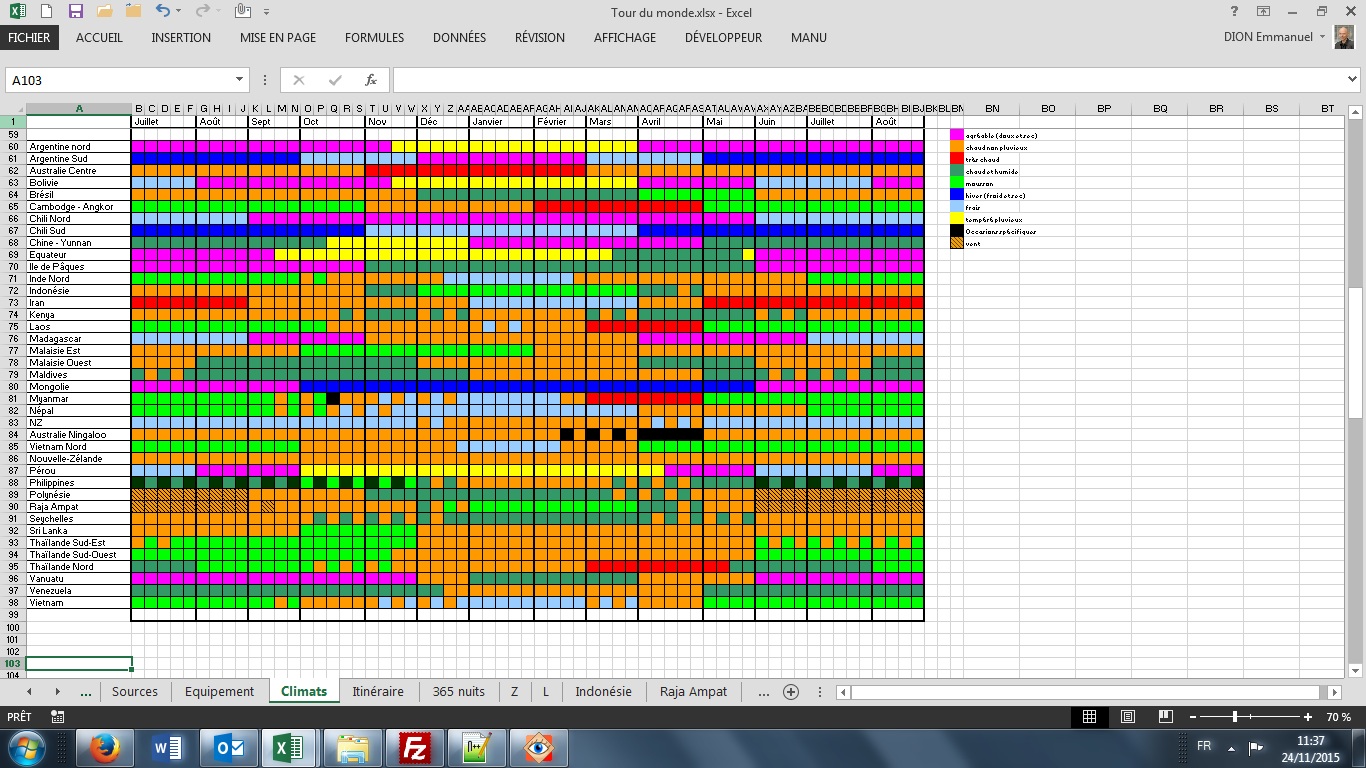Open the Name Box dropdown

pyautogui.click(x=240, y=80)
